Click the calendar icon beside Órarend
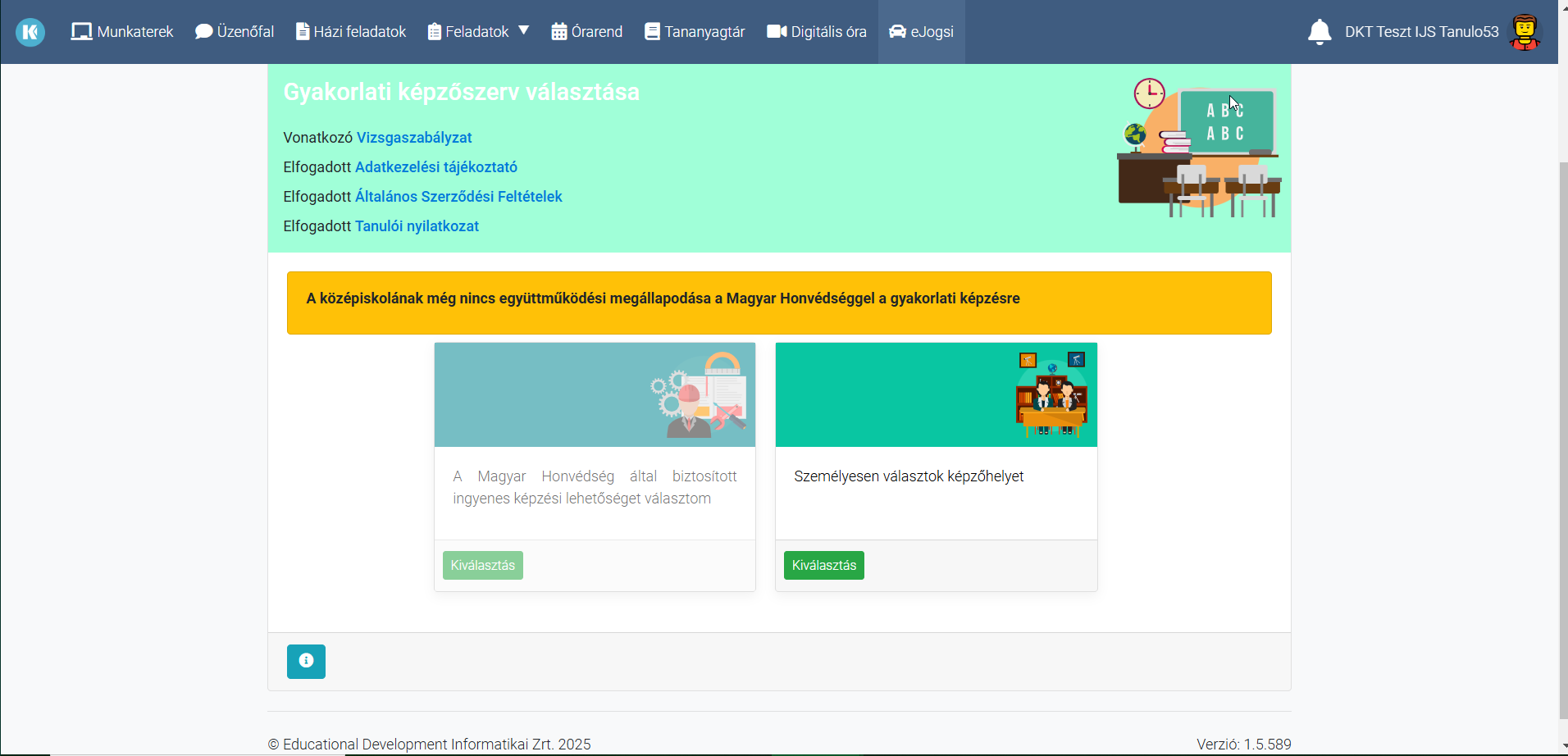 [x=559, y=32]
